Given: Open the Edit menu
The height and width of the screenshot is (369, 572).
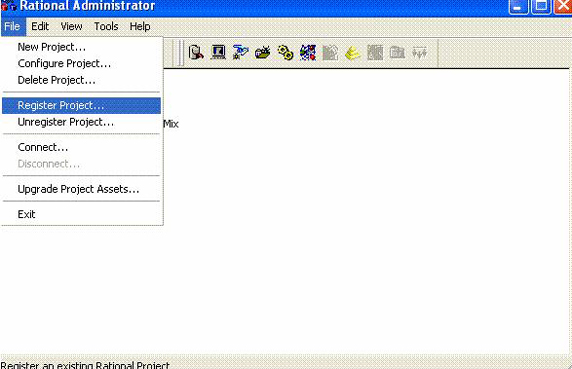Looking at the screenshot, I should click(40, 27).
